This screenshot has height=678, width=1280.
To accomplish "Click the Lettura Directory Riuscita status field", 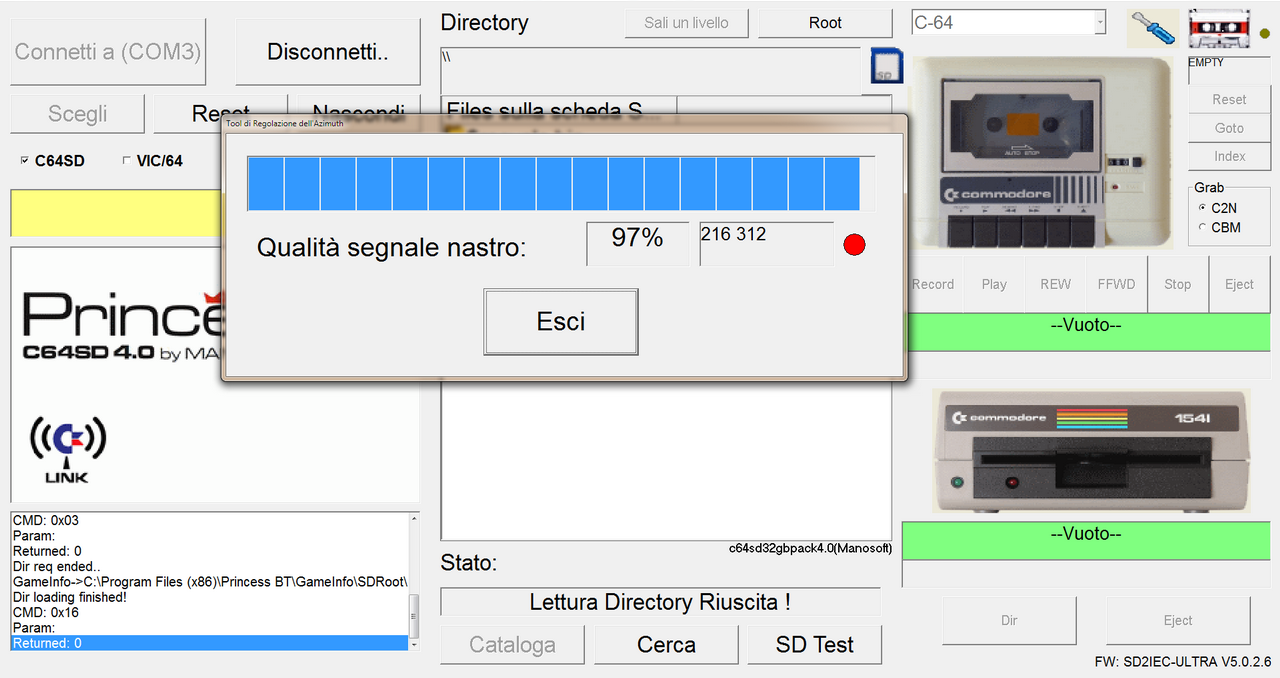I will click(x=660, y=602).
